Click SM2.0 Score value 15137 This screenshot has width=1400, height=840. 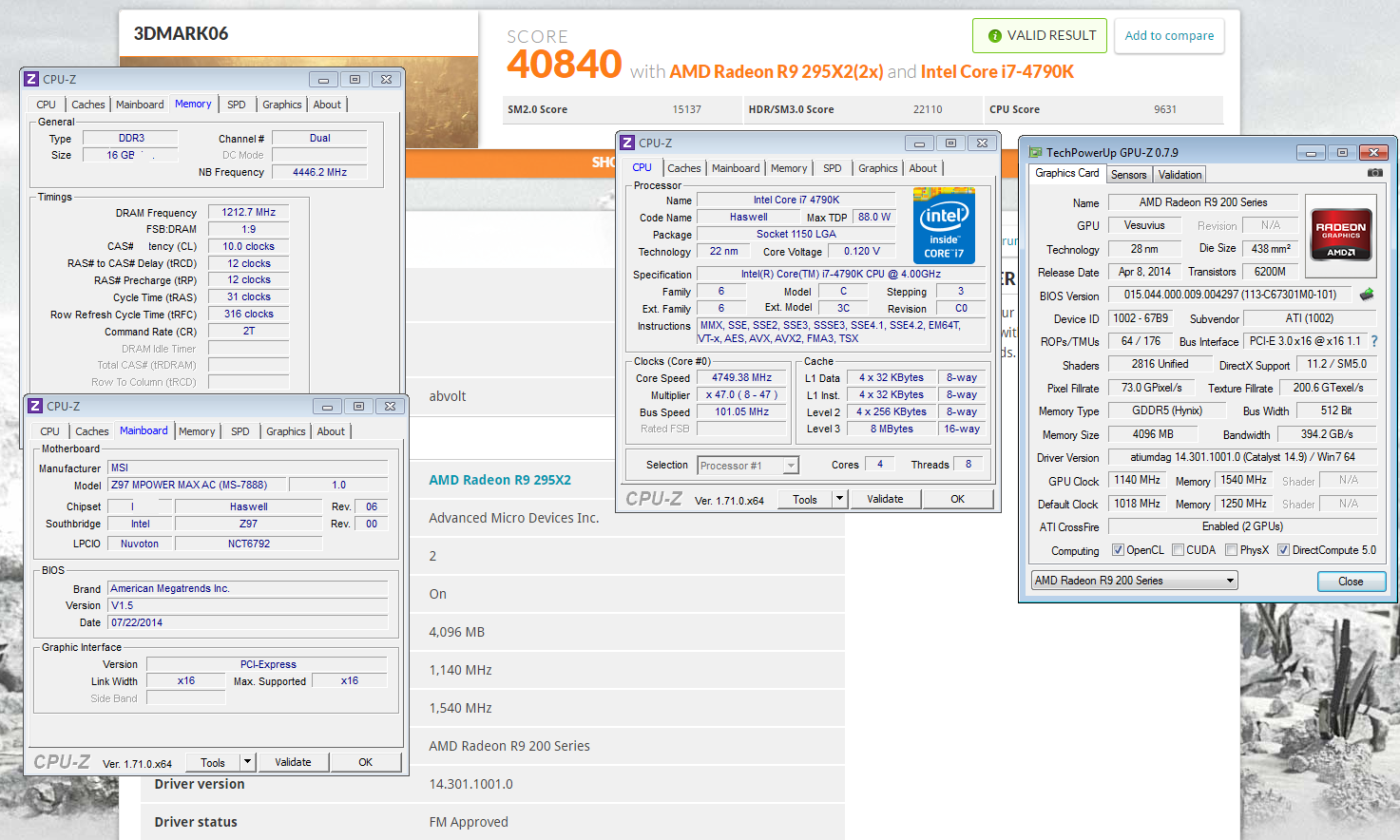686,109
